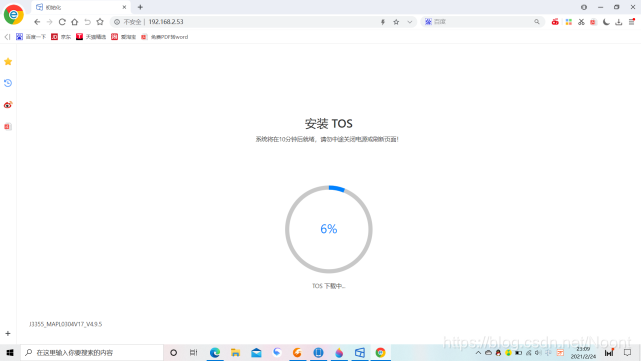Open Cortana circle on taskbar
The image size is (641, 361).
pyautogui.click(x=173, y=352)
